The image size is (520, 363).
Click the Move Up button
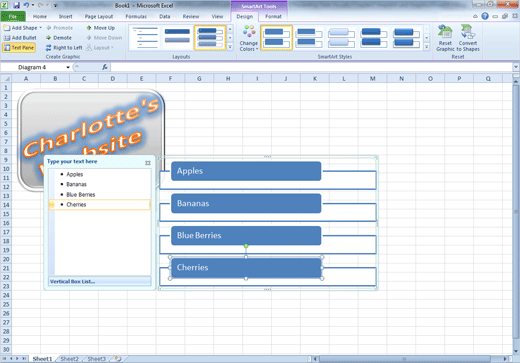point(100,28)
